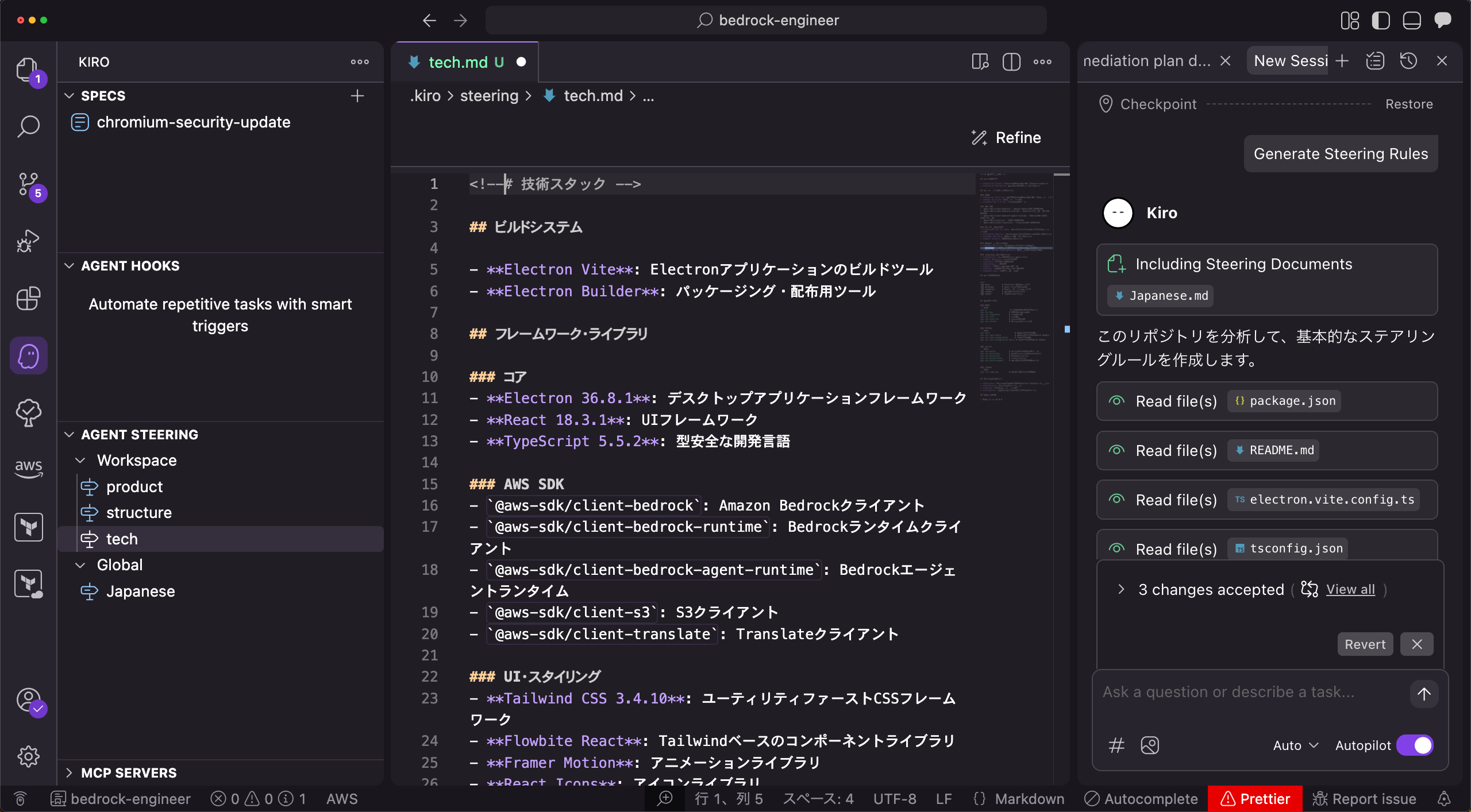Open the Kiro ghost agent panel
Screen dimensions: 1471x812
point(28,355)
